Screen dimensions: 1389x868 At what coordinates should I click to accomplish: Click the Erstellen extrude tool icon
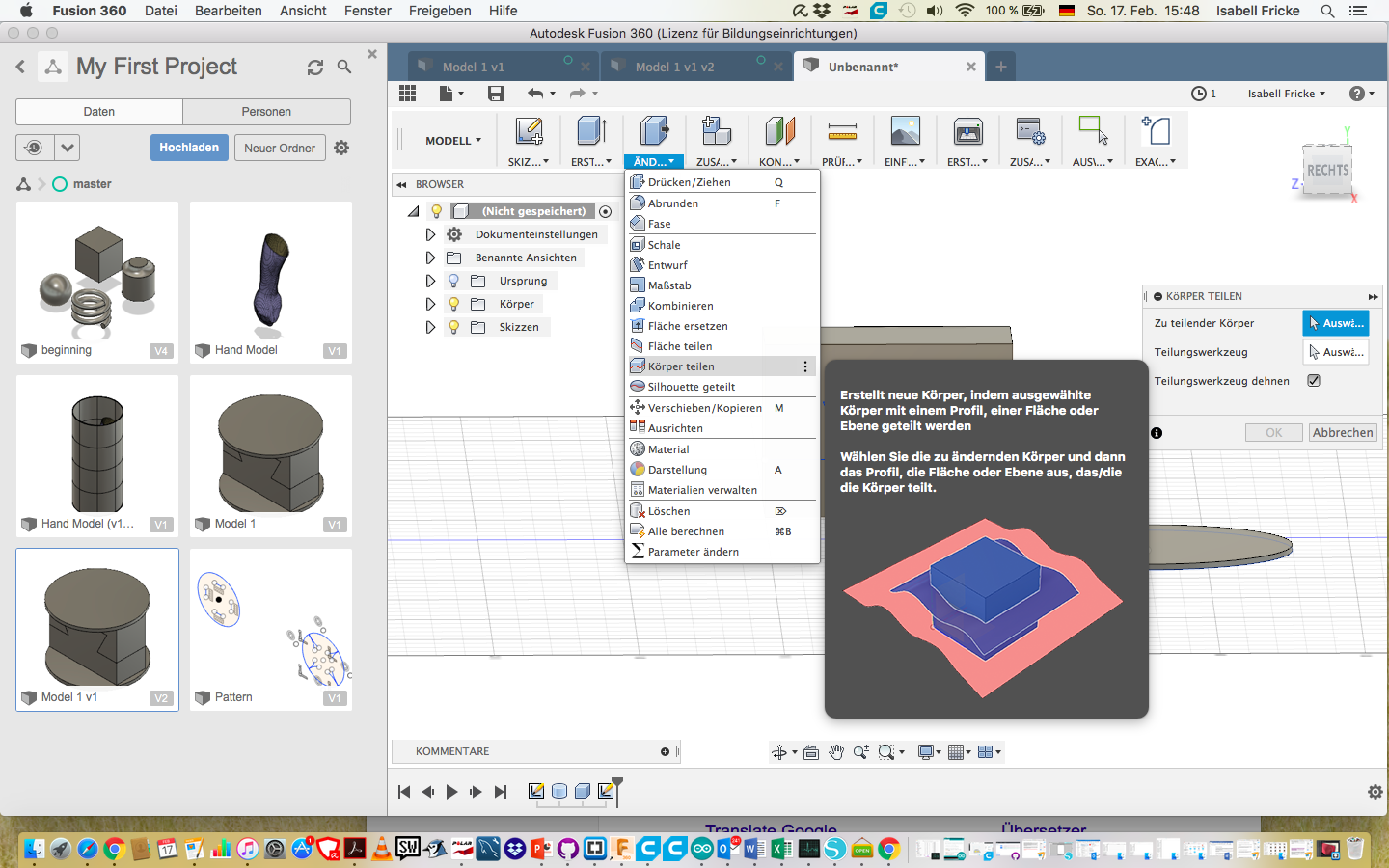click(x=591, y=131)
